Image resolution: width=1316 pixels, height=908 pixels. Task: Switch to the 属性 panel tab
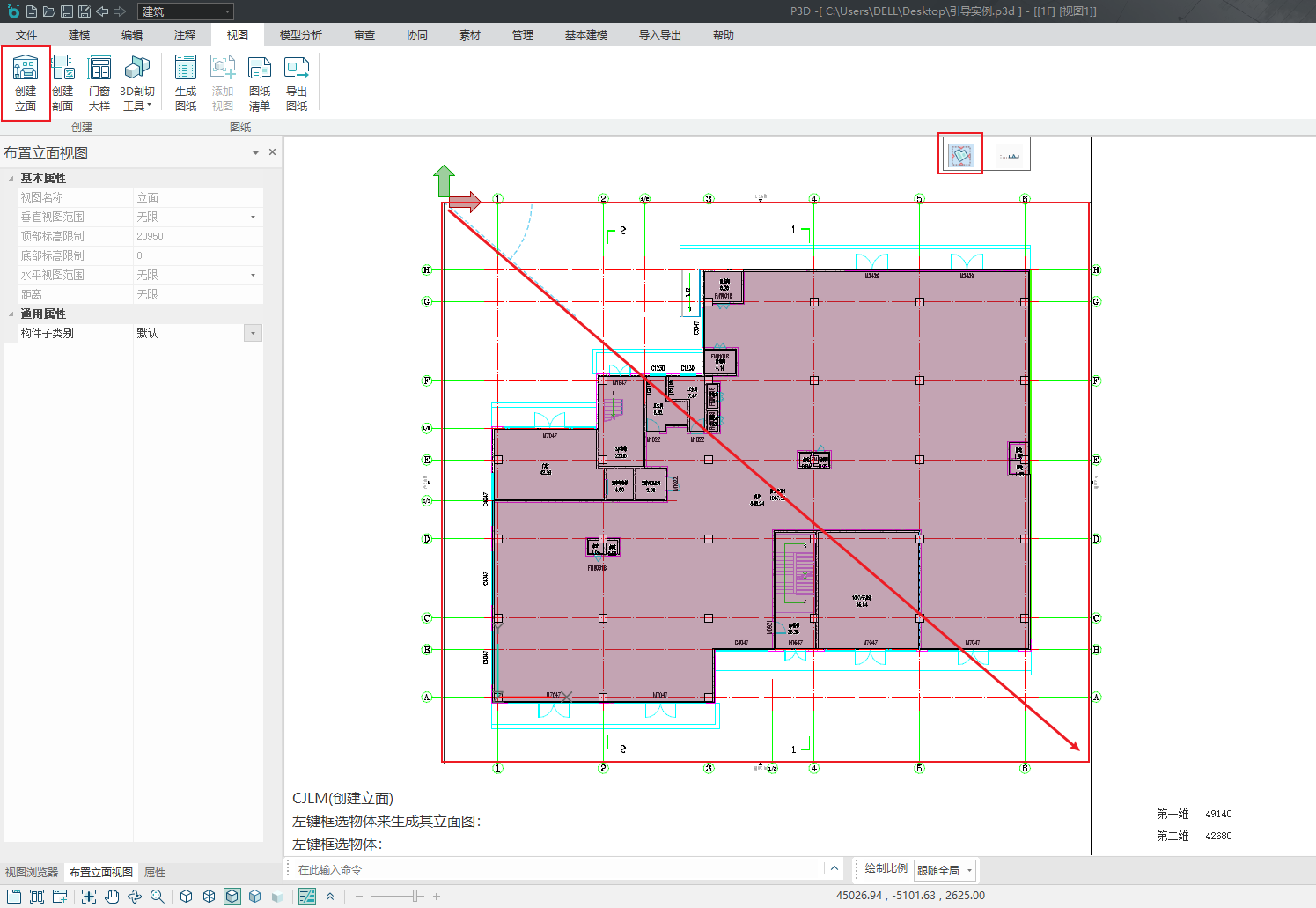[155, 872]
